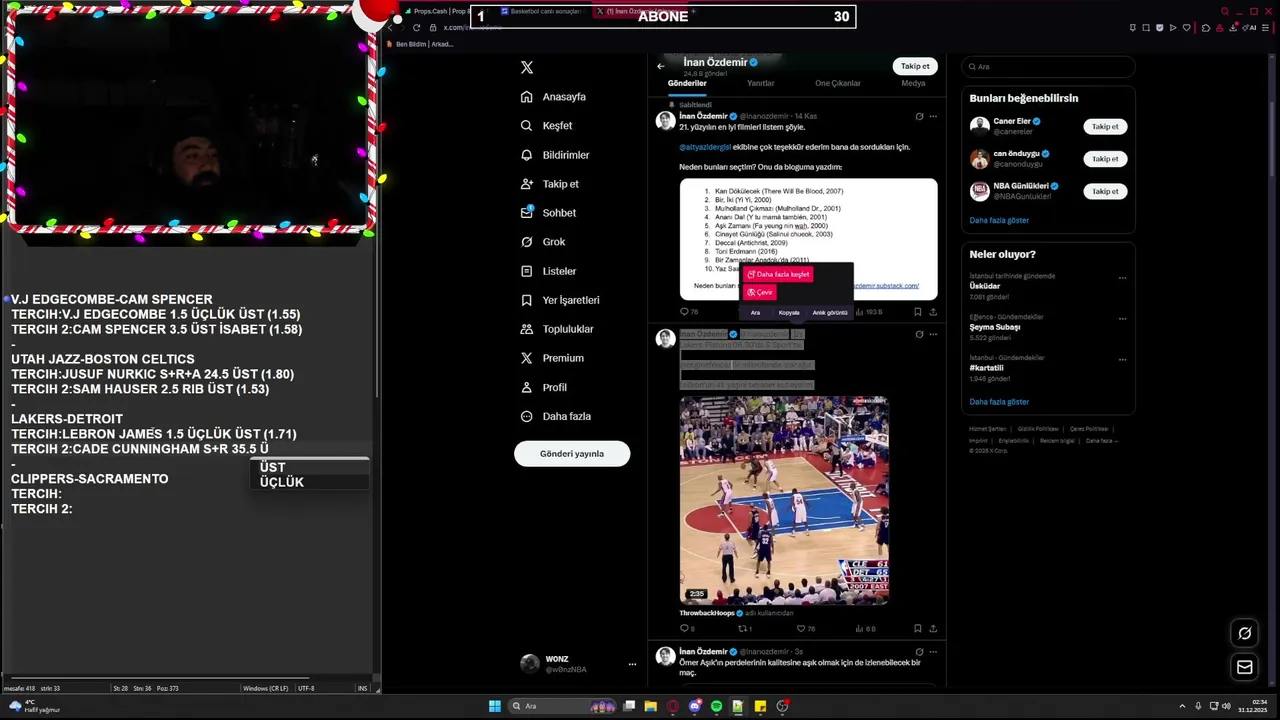The image size is (1280, 720).
Task: Click Daha fazla keşfet popup button
Action: (x=778, y=274)
